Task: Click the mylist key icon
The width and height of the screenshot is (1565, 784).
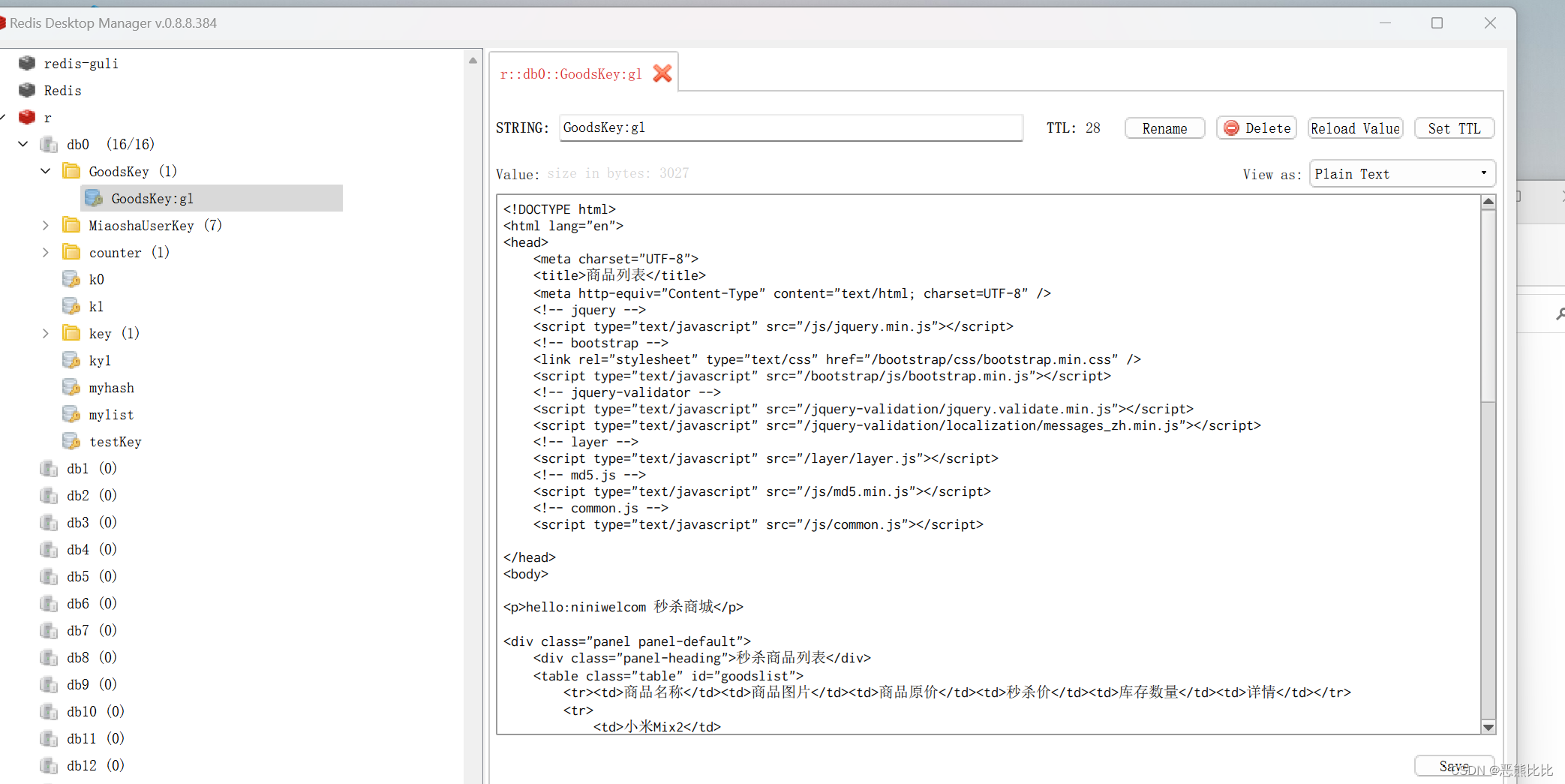Action: click(71, 414)
